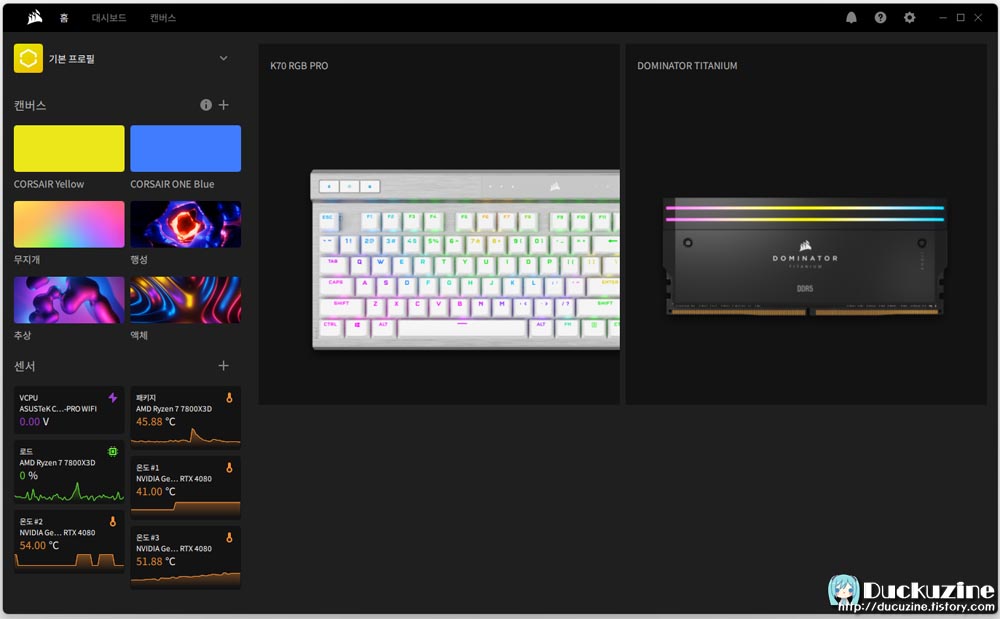Open the notifications bell icon

pos(851,18)
